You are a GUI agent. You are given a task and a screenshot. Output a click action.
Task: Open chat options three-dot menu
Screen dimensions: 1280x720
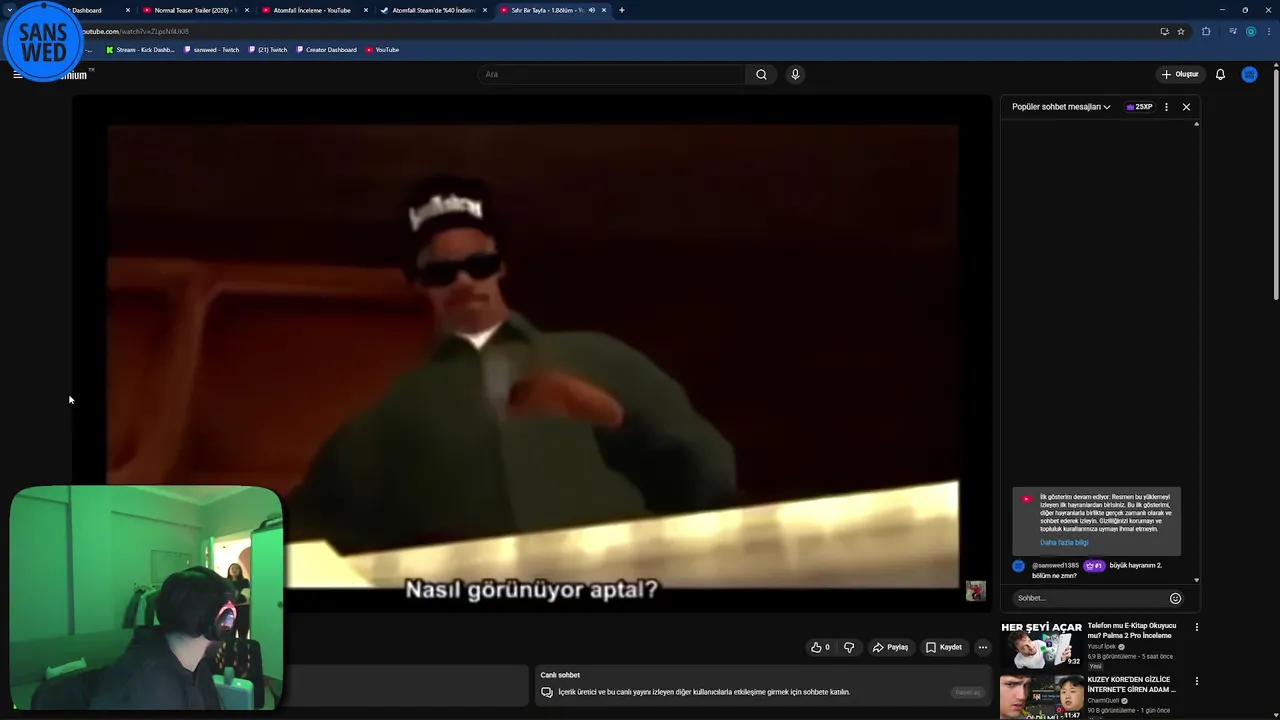(1166, 107)
